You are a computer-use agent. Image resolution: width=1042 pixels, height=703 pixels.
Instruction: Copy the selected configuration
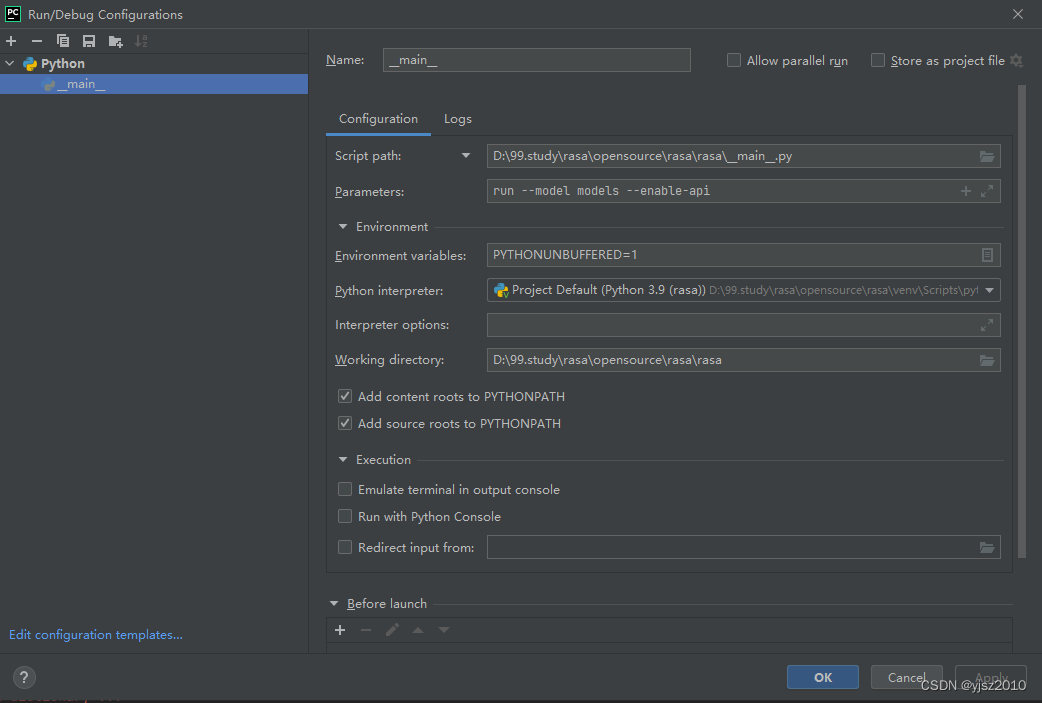coord(62,41)
